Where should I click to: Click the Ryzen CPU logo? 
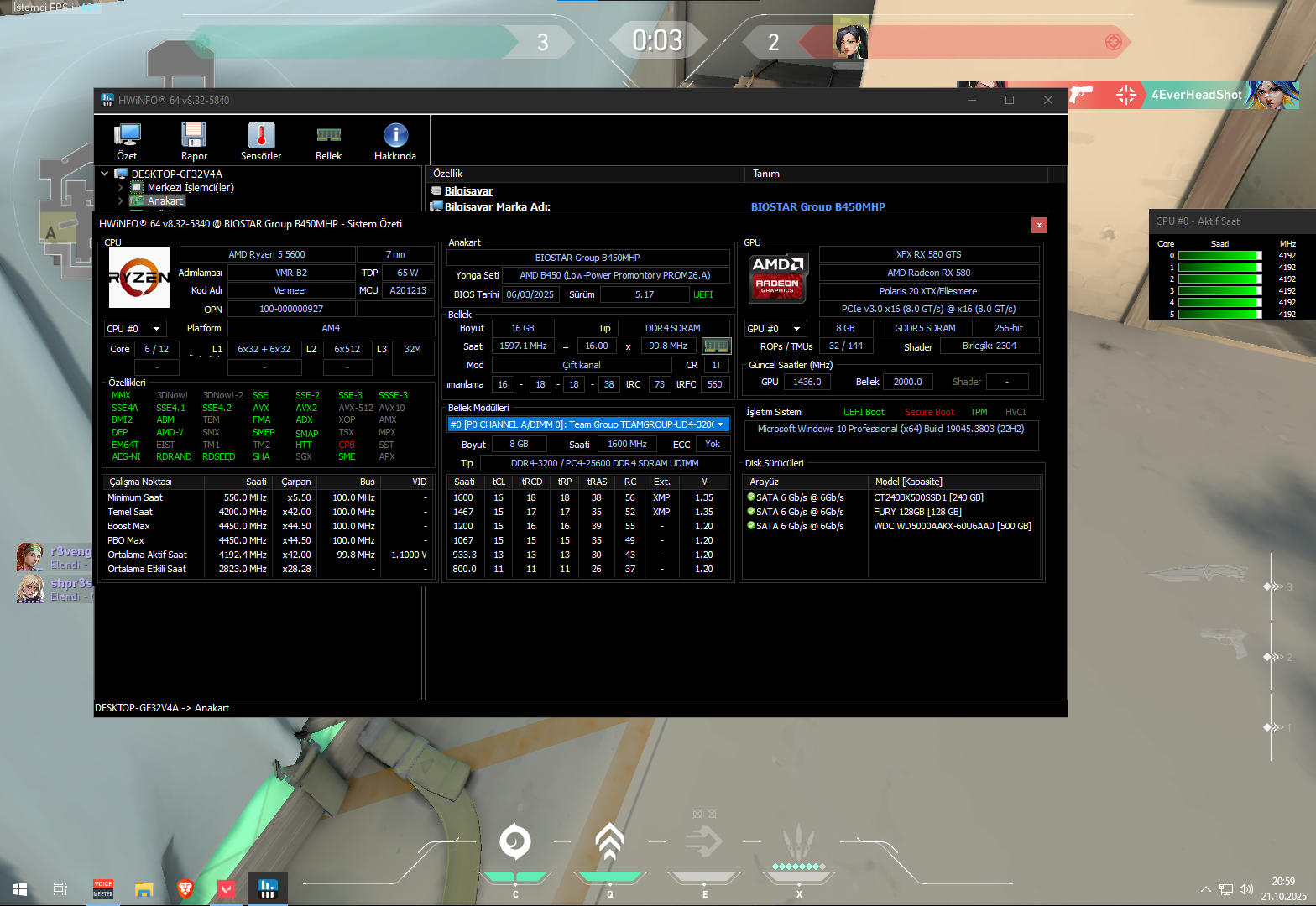coord(139,277)
